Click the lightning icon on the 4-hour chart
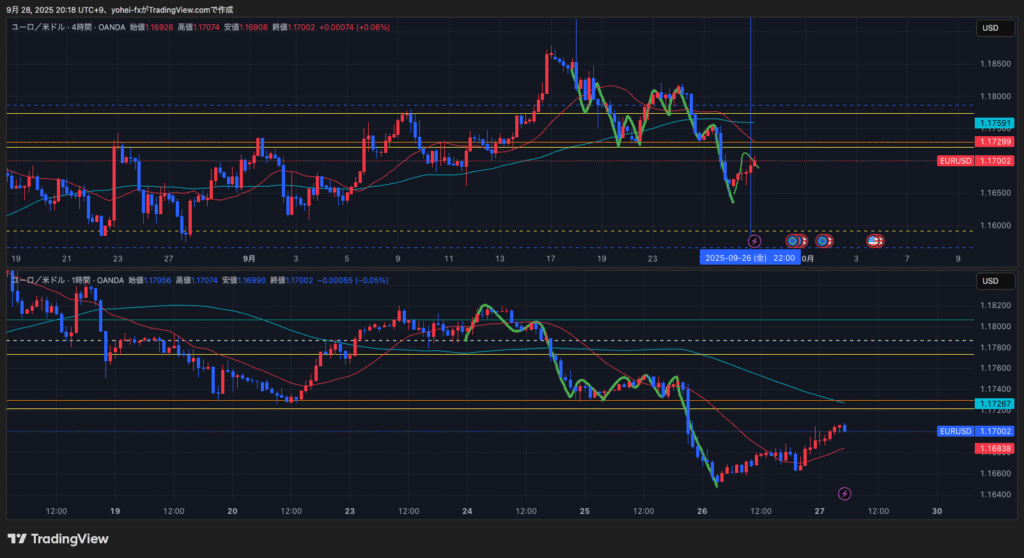 tap(755, 241)
